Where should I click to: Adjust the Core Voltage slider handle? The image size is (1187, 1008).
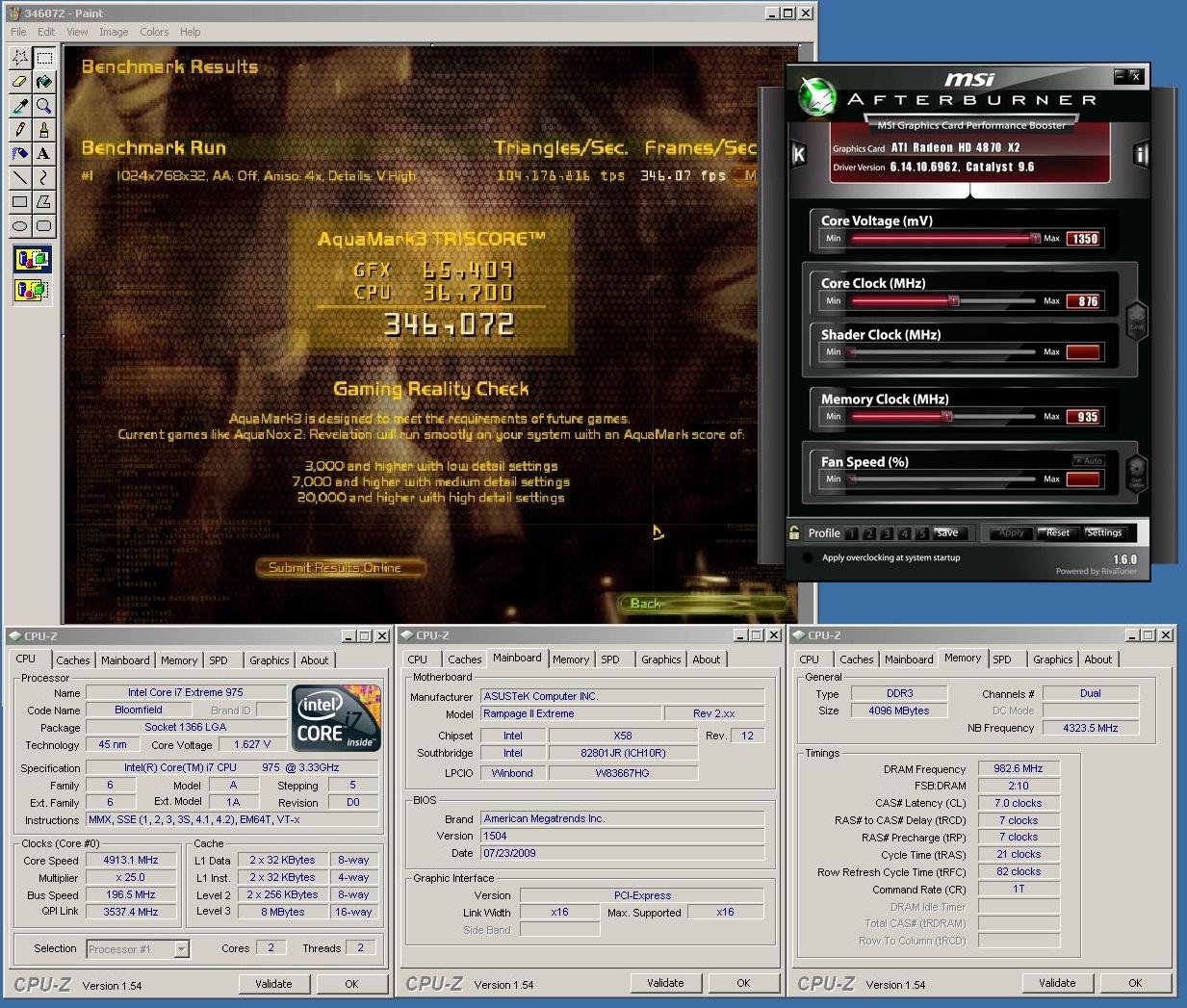pyautogui.click(x=1036, y=238)
